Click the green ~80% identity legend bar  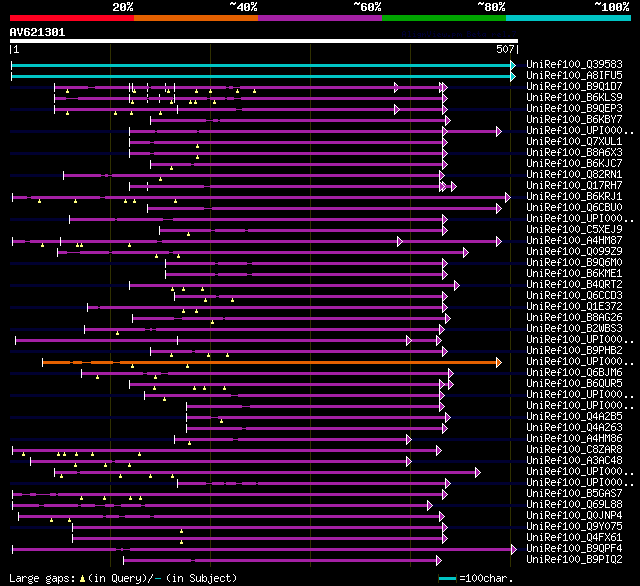pyautogui.click(x=444, y=18)
